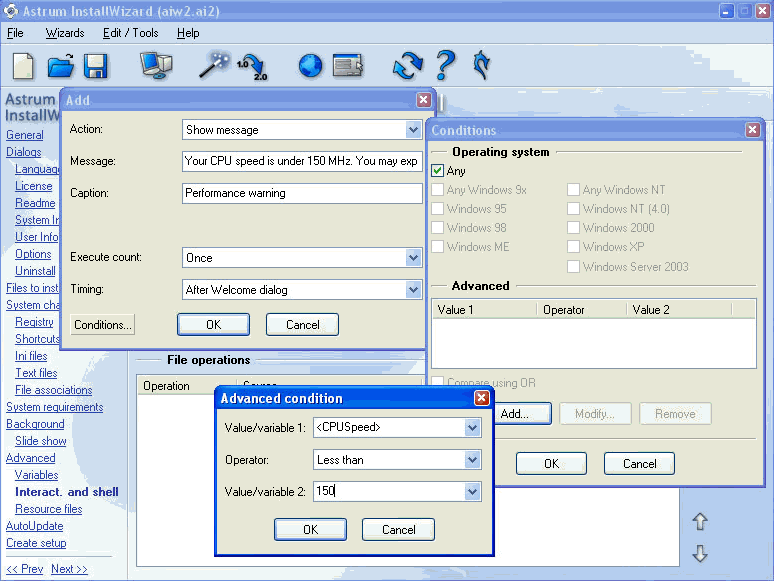Click the Value 2 column header
774x581 pixels.
pos(679,310)
